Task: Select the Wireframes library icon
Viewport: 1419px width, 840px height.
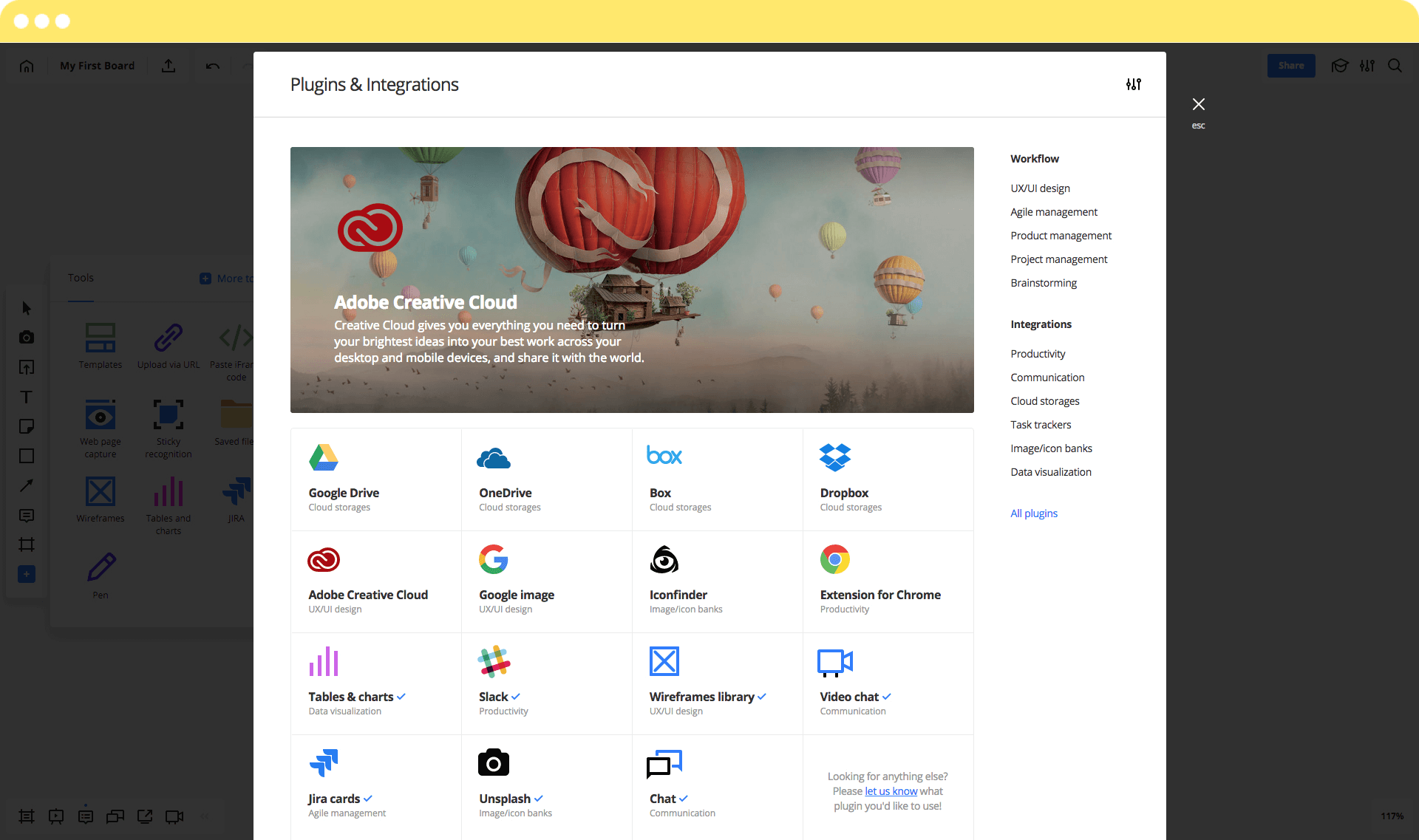Action: click(664, 661)
